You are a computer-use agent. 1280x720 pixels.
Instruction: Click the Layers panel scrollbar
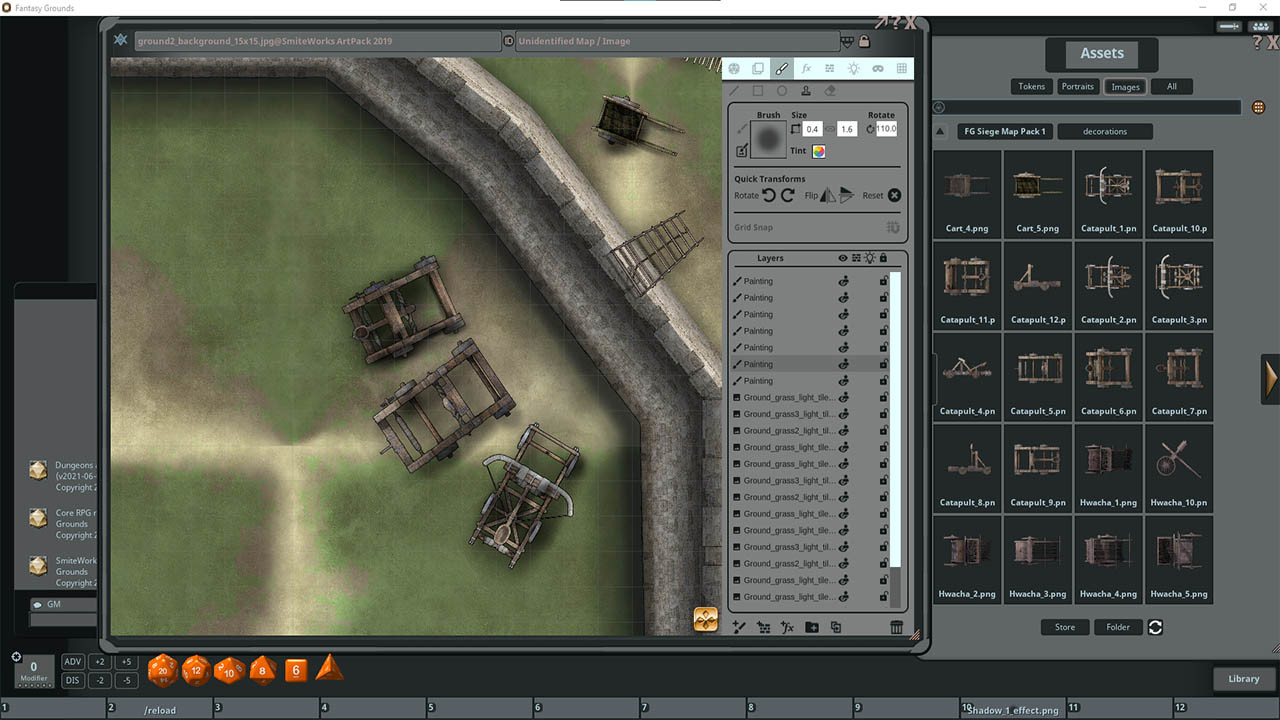[x=896, y=420]
